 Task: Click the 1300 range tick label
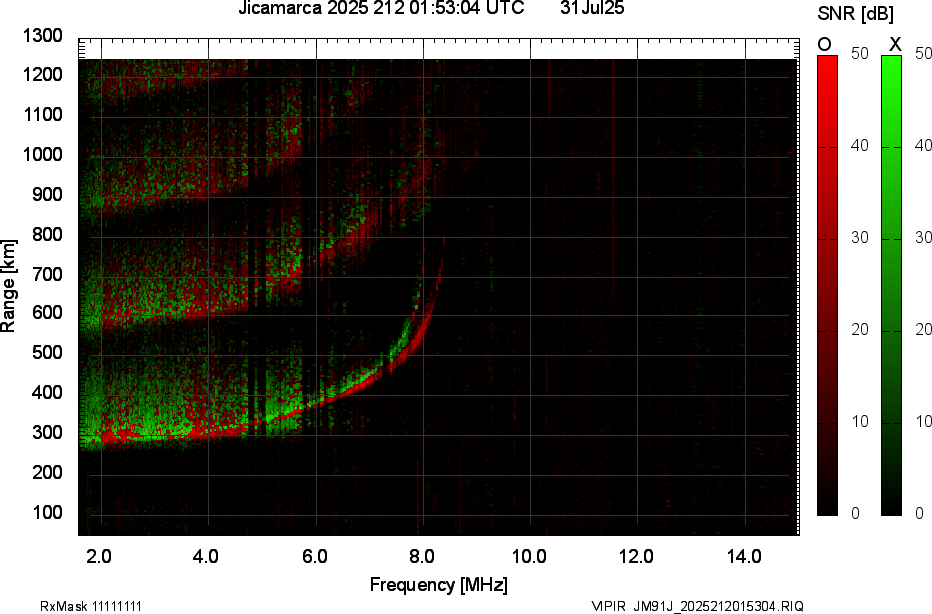(x=43, y=36)
